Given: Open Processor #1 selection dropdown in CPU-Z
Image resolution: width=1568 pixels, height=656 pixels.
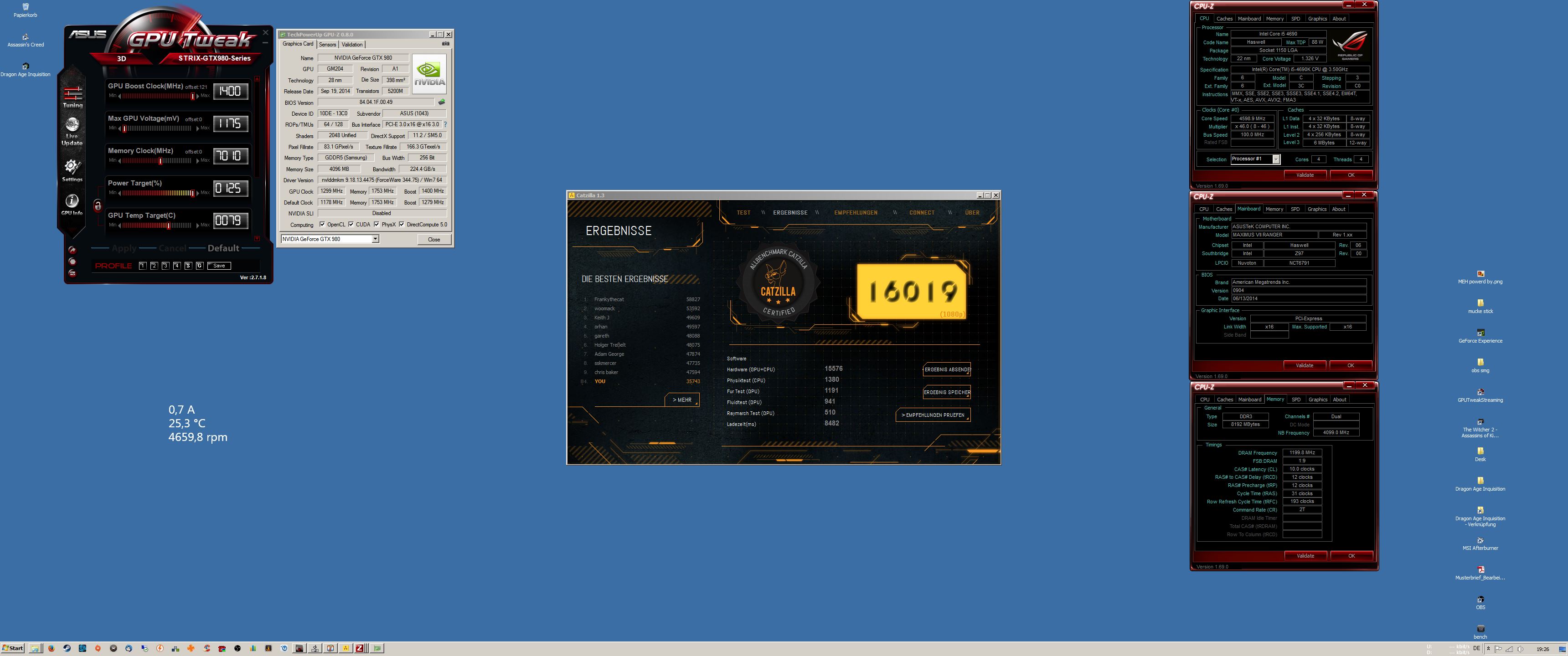Looking at the screenshot, I should tap(1276, 159).
